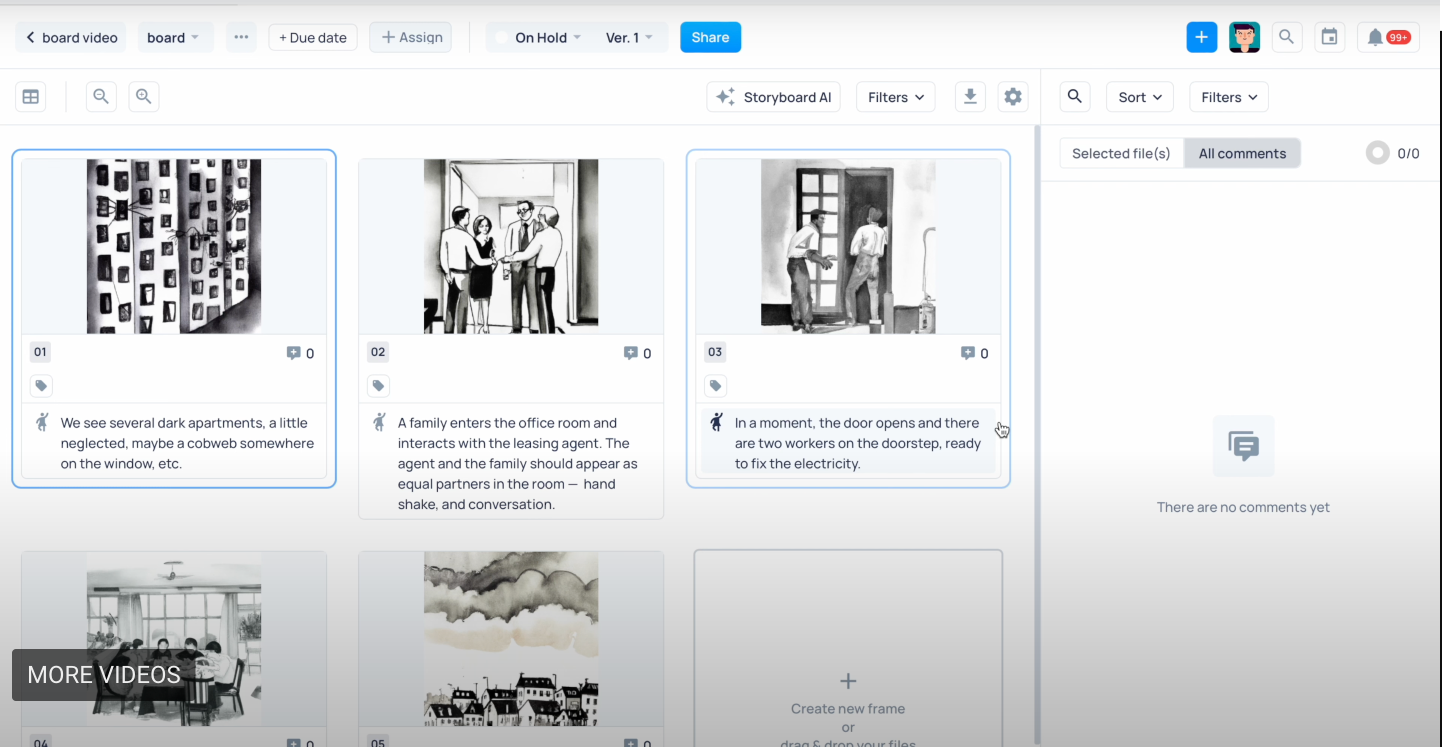The height and width of the screenshot is (747, 1442).
Task: Expand the Sort dropdown in comments panel
Action: point(1139,97)
